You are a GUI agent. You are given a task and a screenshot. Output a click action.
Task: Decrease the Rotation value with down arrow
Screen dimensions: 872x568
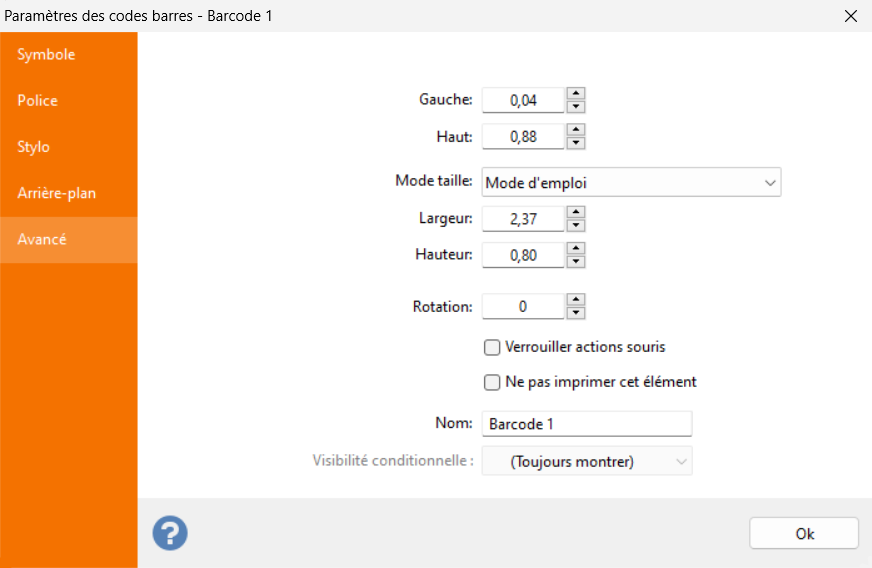576,313
